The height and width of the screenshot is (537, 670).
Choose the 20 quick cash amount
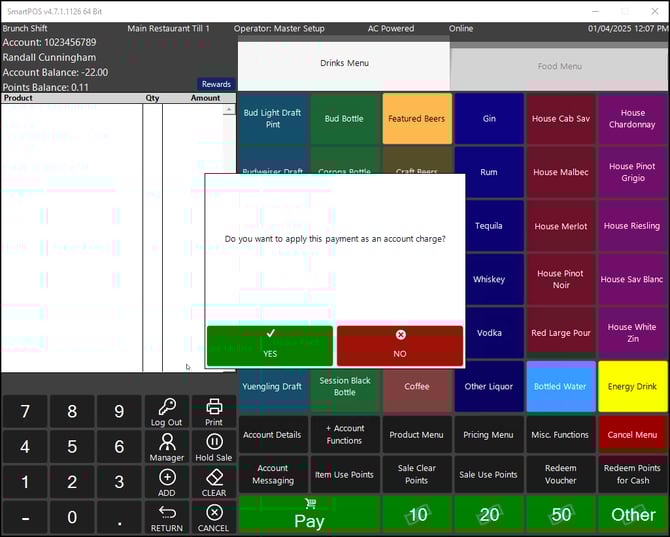pos(489,515)
